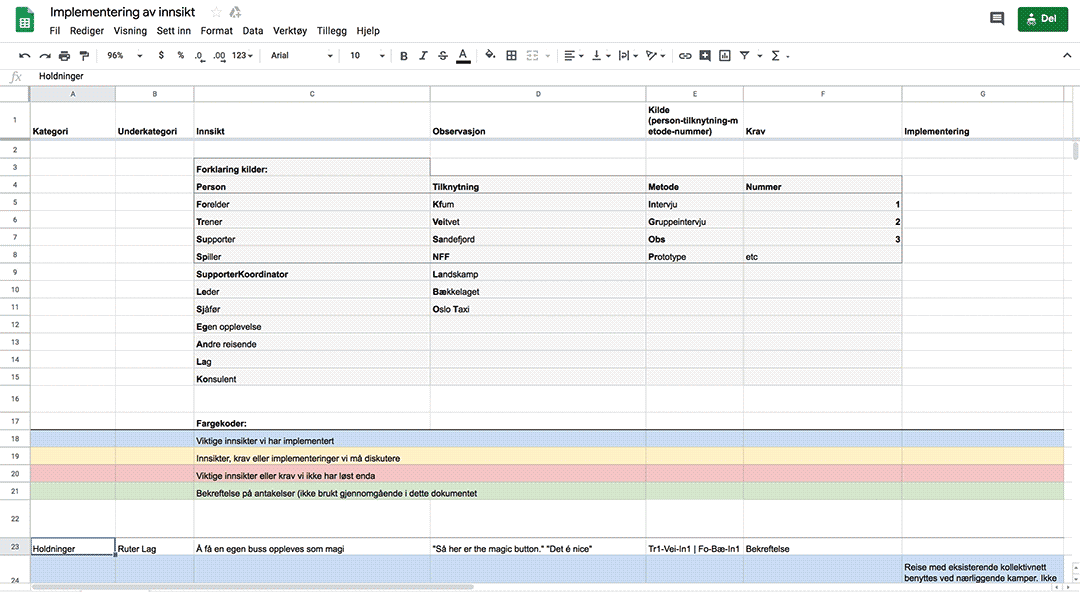This screenshot has width=1080, height=592.
Task: Increase decimal places
Action: [x=219, y=56]
